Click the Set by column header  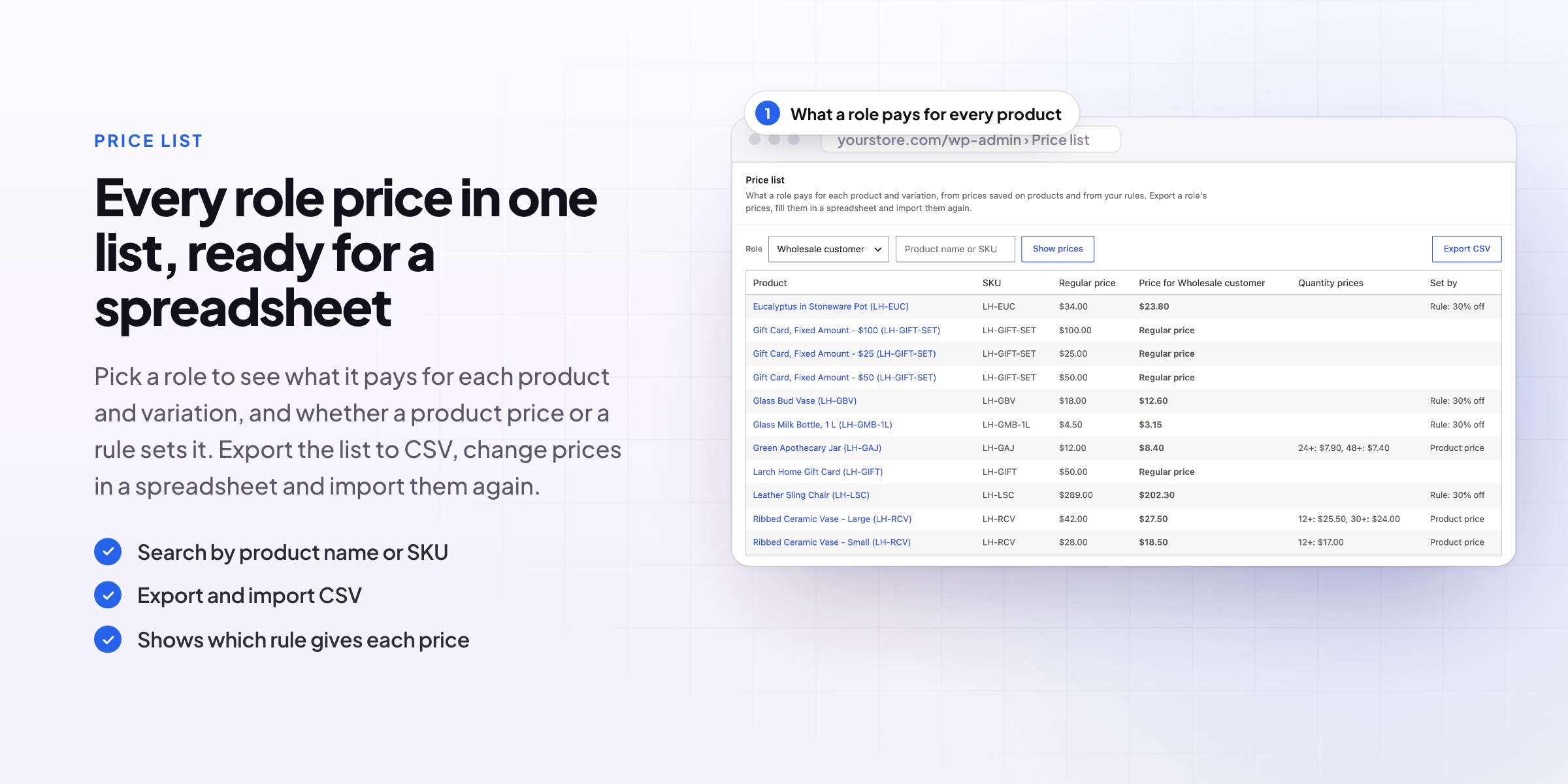(x=1443, y=283)
